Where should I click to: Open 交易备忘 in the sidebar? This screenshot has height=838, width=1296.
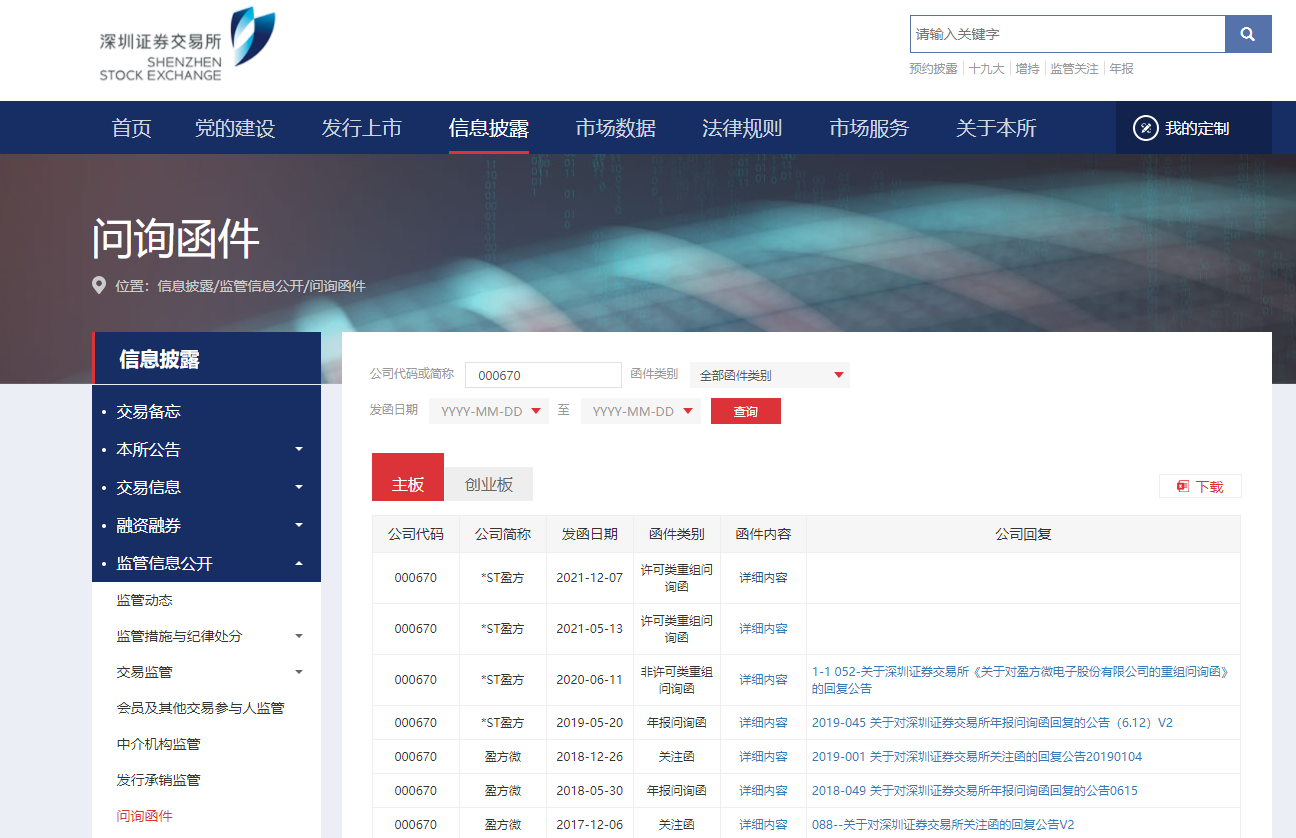[x=148, y=412]
